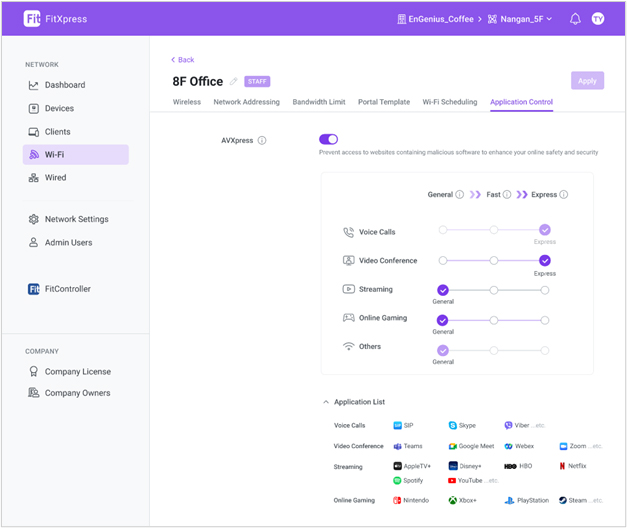Click the notification bell icon

point(575,19)
